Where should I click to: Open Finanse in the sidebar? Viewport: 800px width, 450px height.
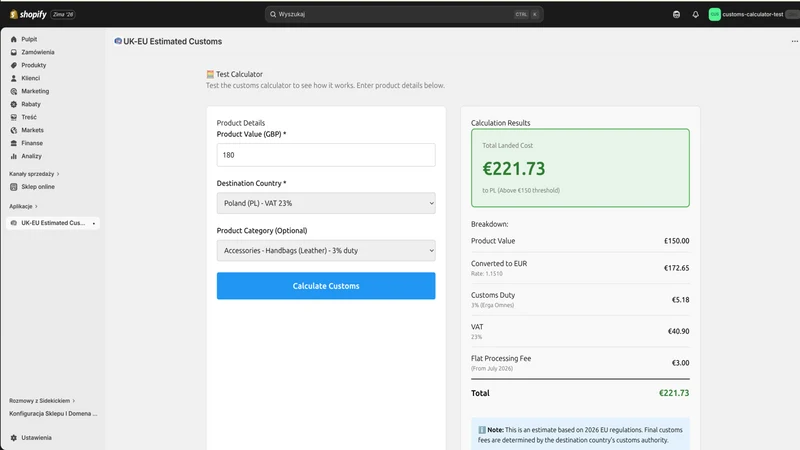click(32, 143)
